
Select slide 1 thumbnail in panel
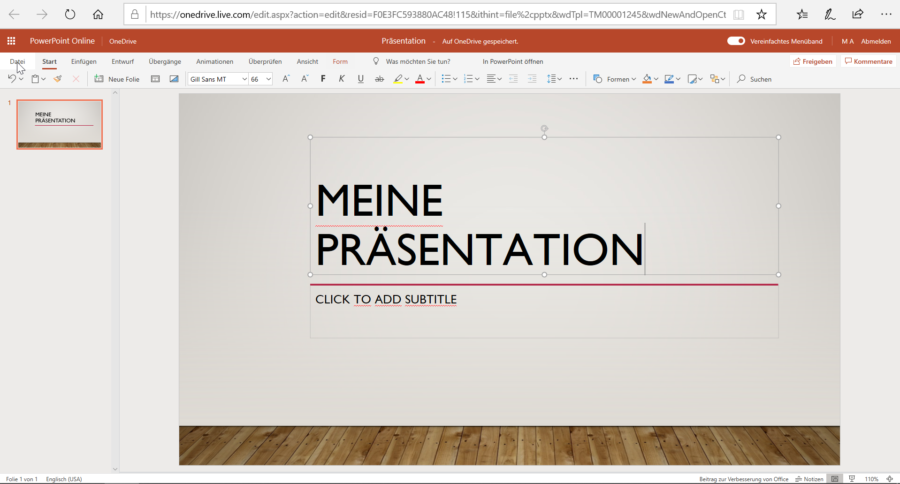click(x=59, y=124)
